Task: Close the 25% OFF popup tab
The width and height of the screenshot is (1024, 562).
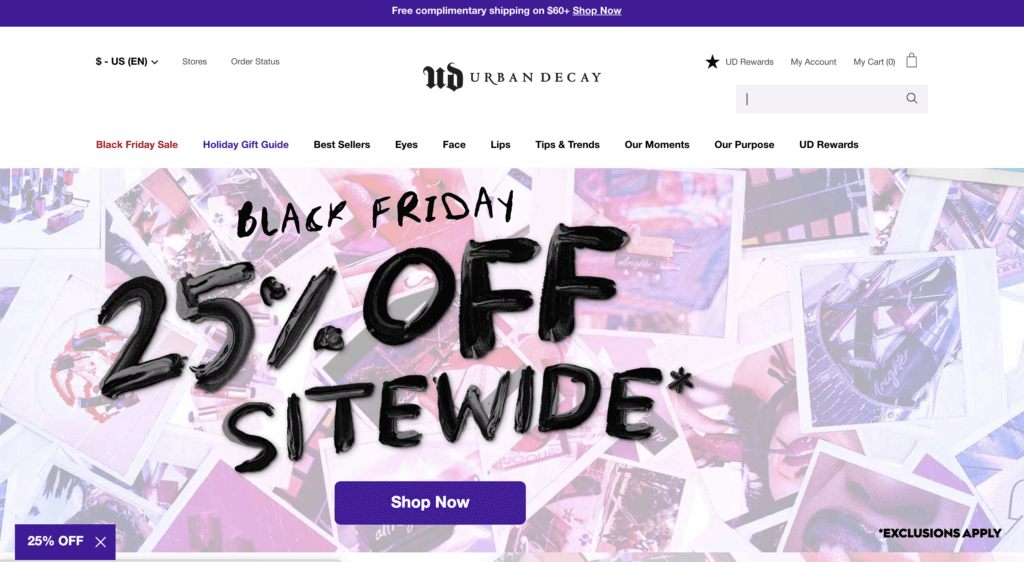Action: (x=101, y=542)
